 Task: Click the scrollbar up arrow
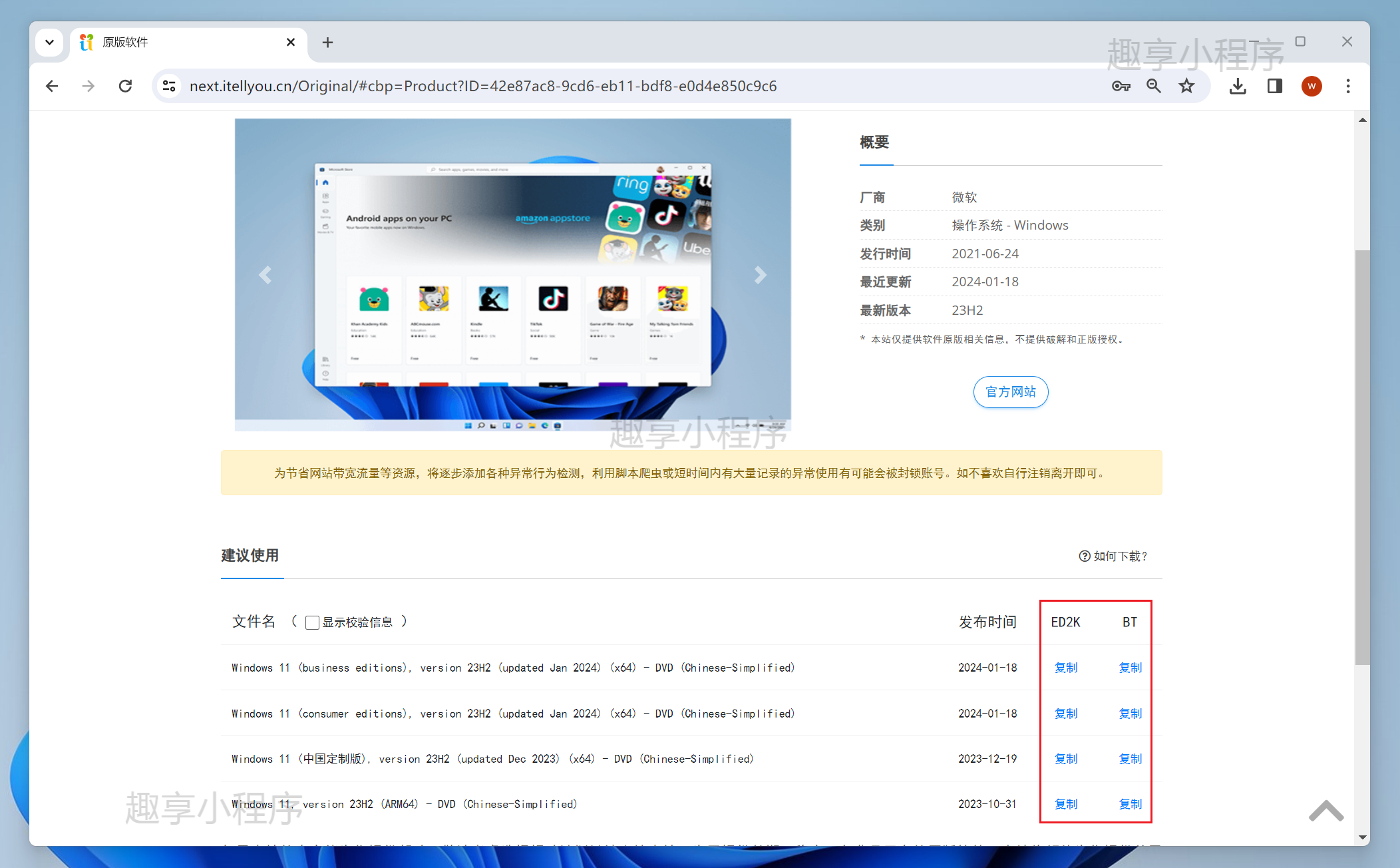coord(1362,120)
